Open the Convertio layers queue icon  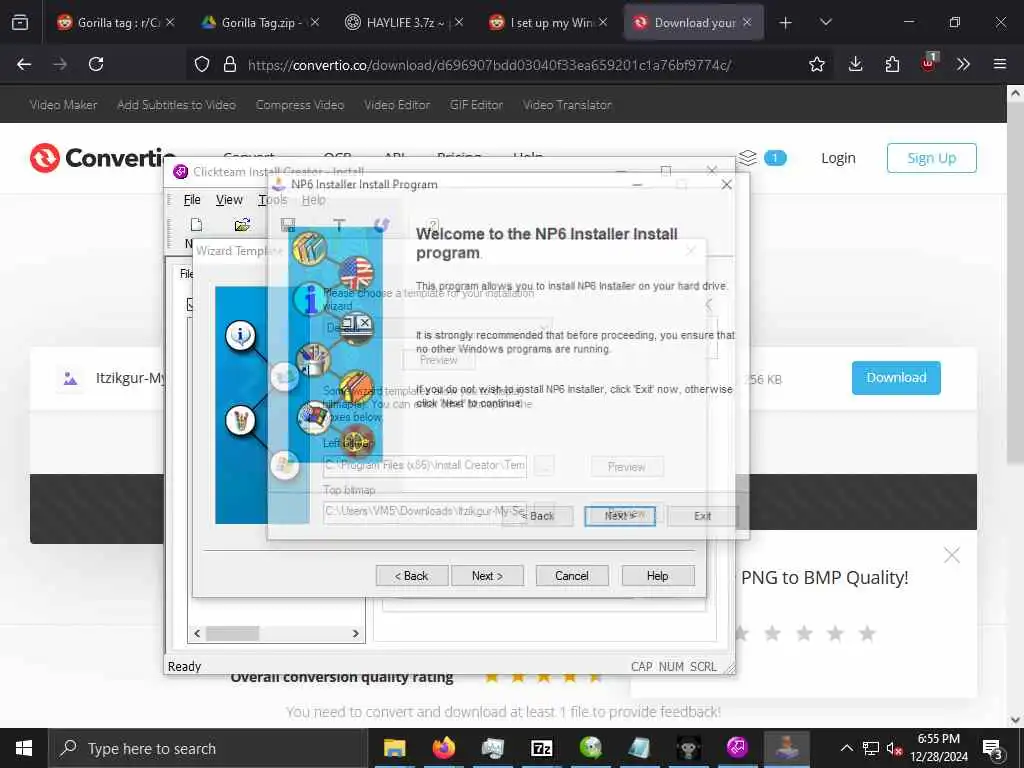(x=748, y=157)
